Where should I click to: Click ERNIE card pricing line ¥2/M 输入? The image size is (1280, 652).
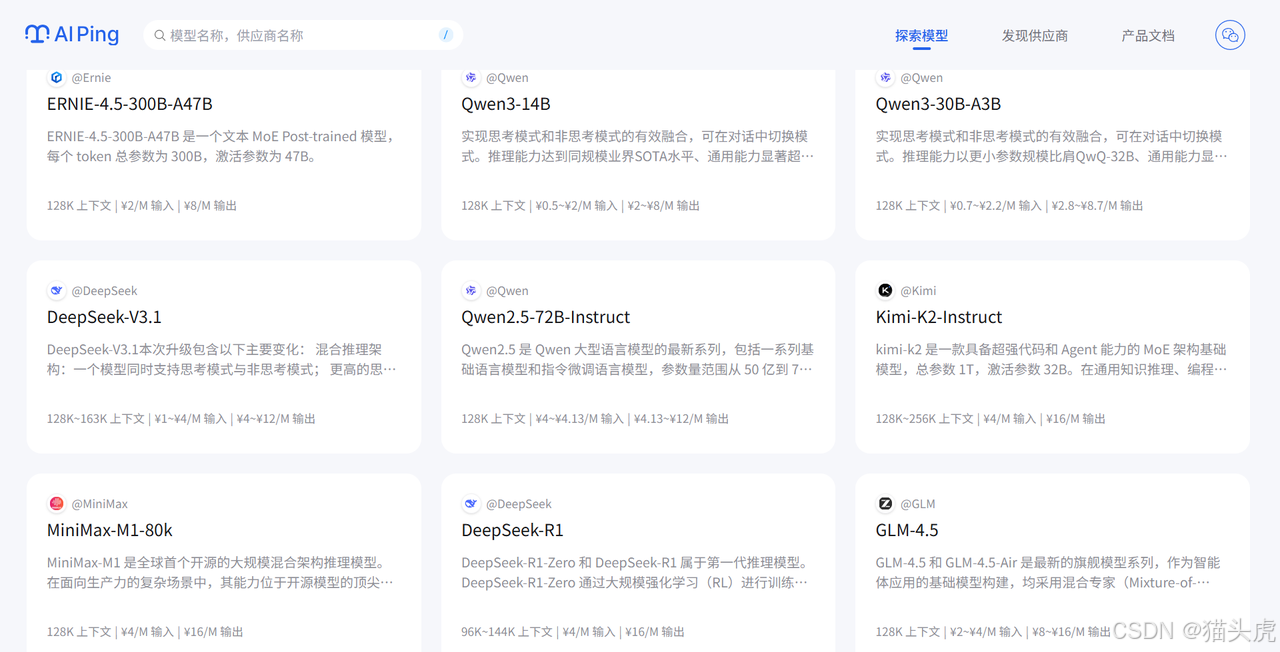click(147, 206)
